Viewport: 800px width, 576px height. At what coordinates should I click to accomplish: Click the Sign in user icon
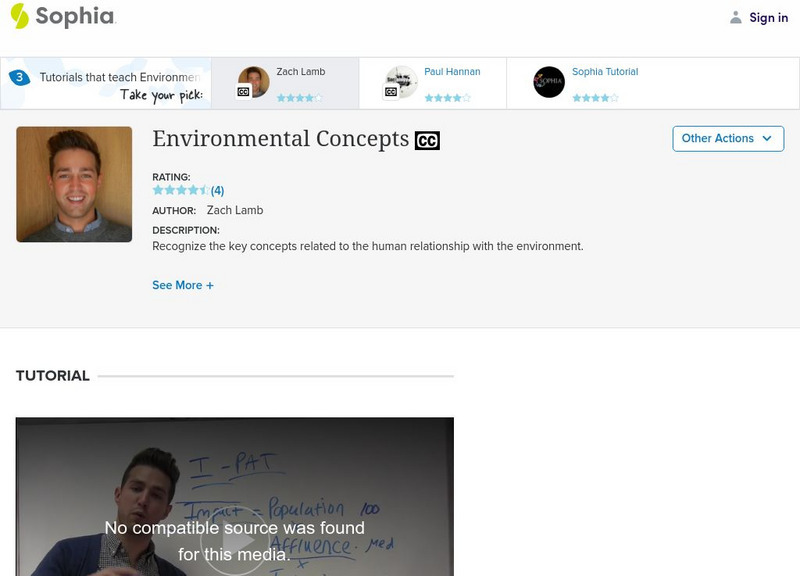[736, 17]
